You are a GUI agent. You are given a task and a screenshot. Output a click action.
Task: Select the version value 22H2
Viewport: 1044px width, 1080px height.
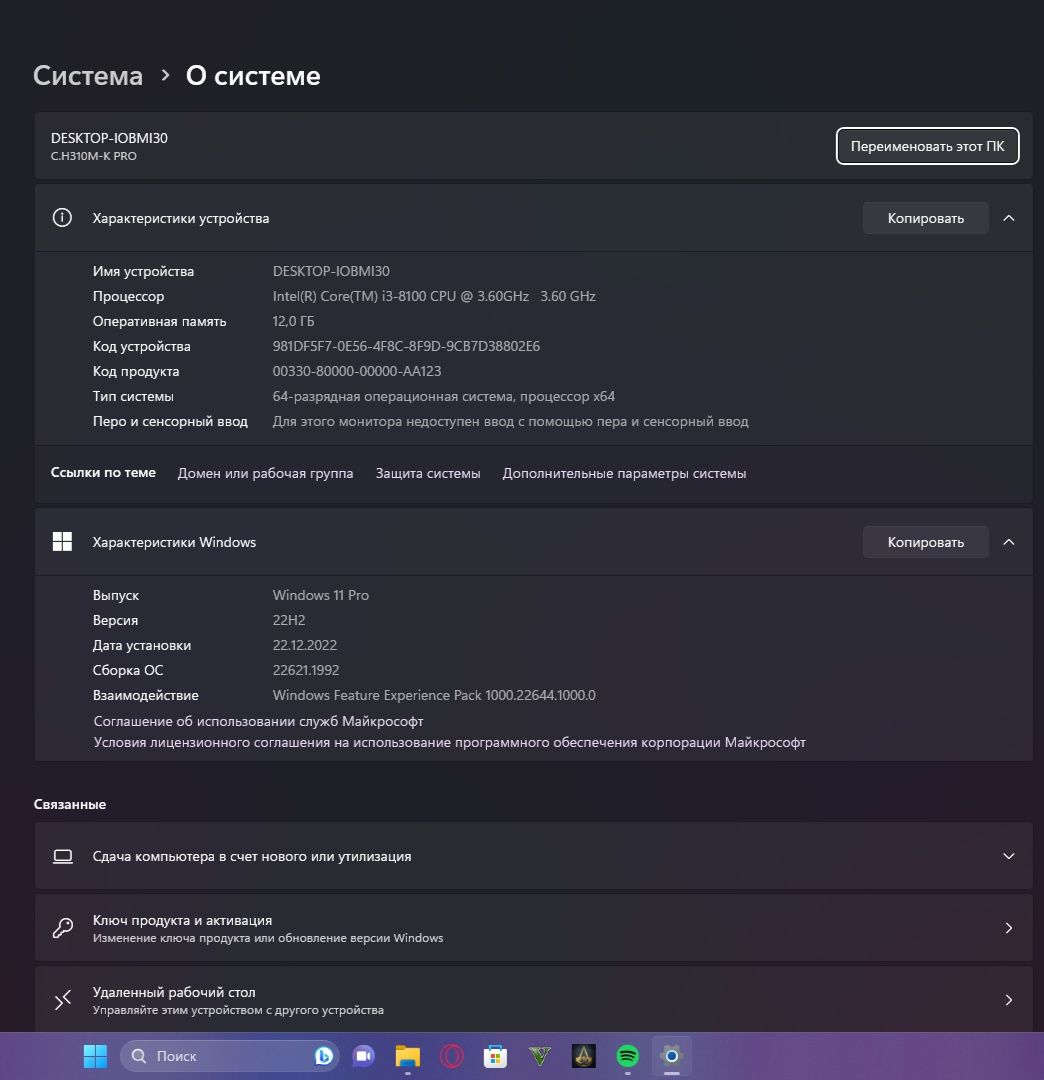[289, 620]
